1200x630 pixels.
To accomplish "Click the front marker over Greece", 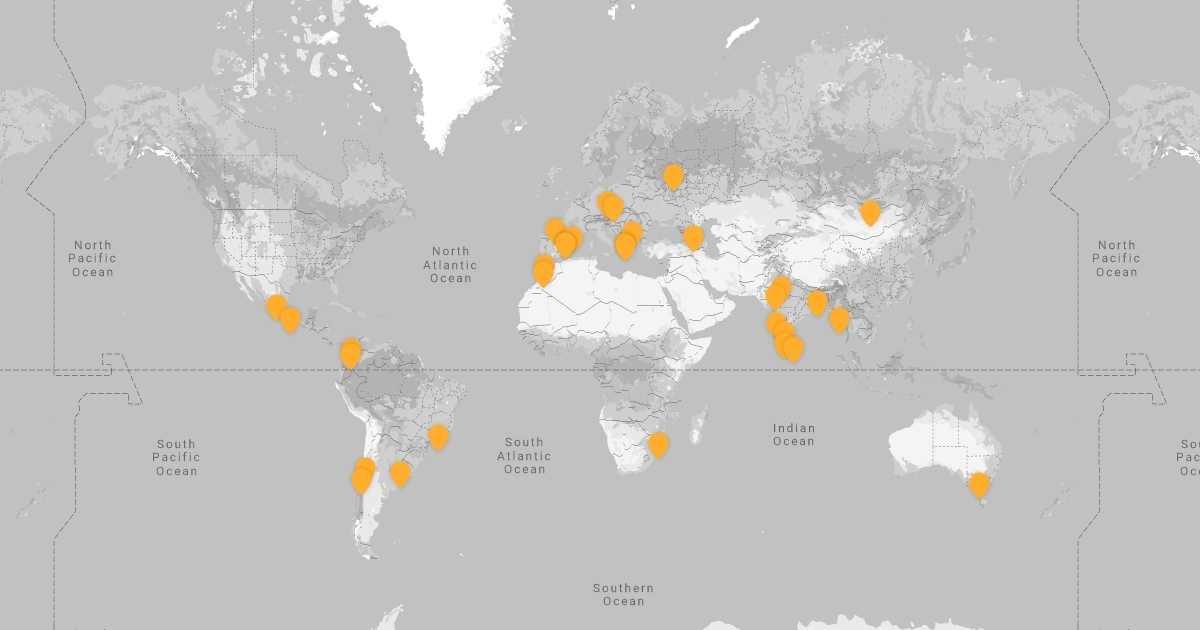I will point(625,245).
